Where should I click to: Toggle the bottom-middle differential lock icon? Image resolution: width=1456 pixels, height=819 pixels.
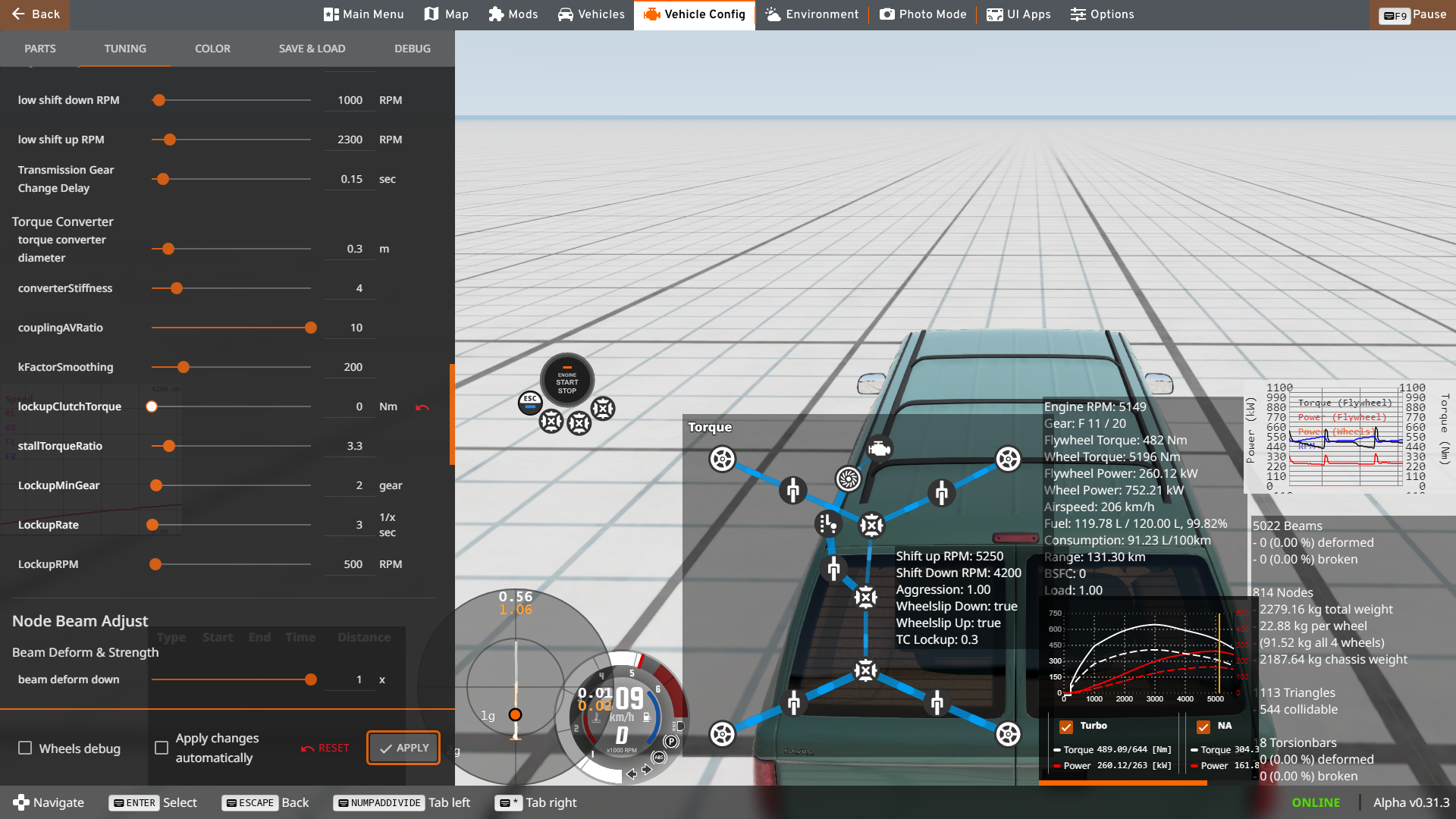[579, 423]
